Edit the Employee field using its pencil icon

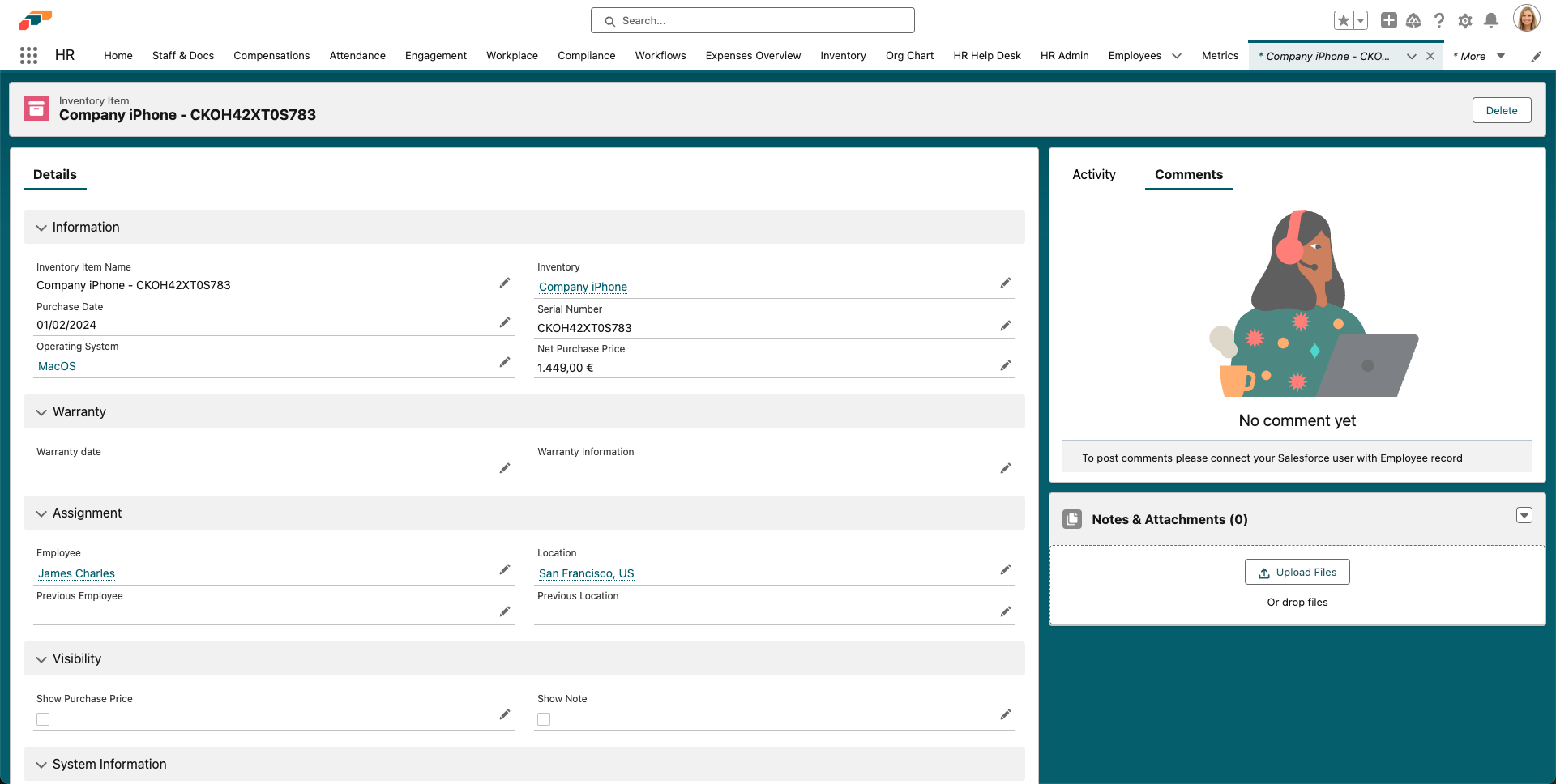click(505, 569)
